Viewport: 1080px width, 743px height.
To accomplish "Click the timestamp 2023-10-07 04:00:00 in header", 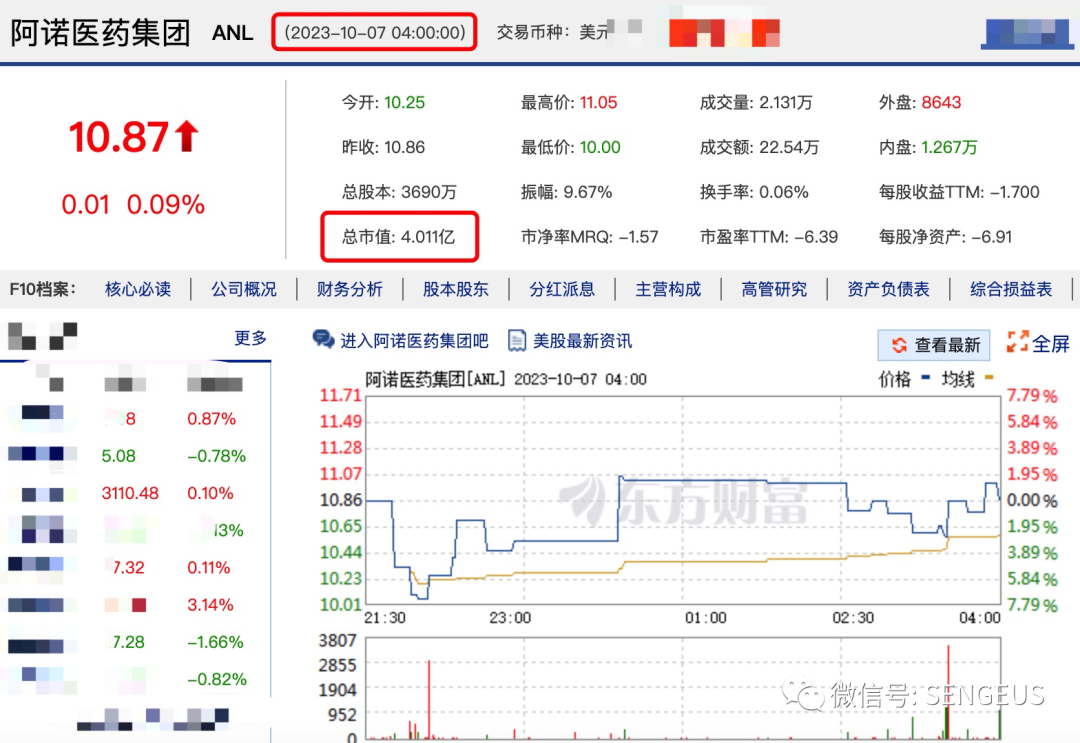I will click(x=375, y=32).
